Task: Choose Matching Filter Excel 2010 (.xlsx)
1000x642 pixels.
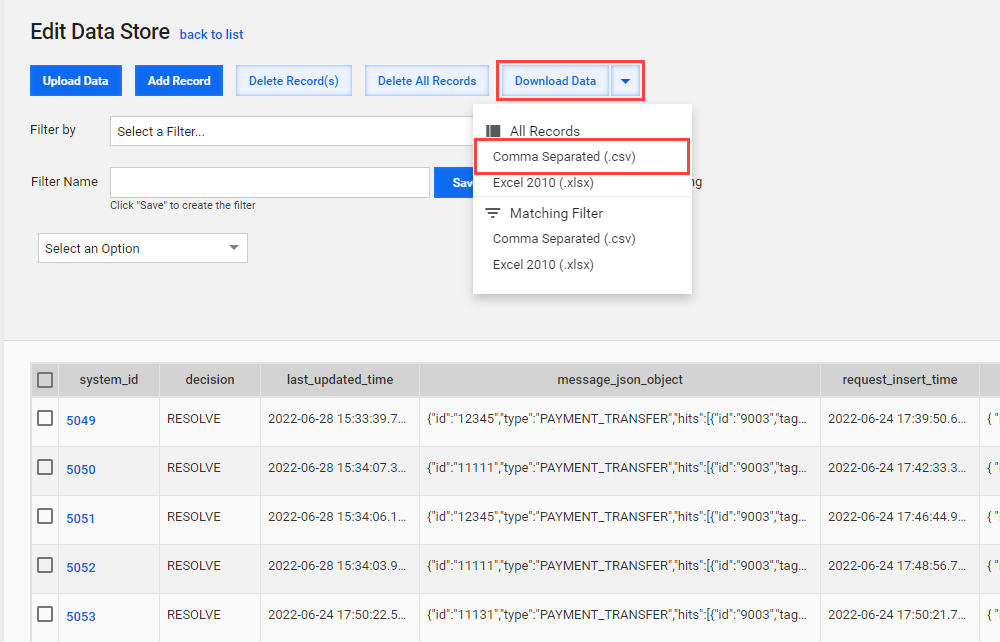Action: [543, 265]
